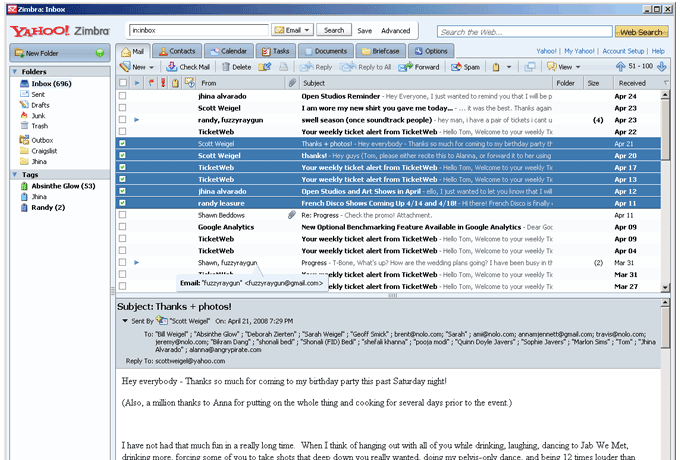This screenshot has width=680, height=460.
Task: Open the attachment paperclip on Shawn Beddows row
Action: tap(292, 215)
